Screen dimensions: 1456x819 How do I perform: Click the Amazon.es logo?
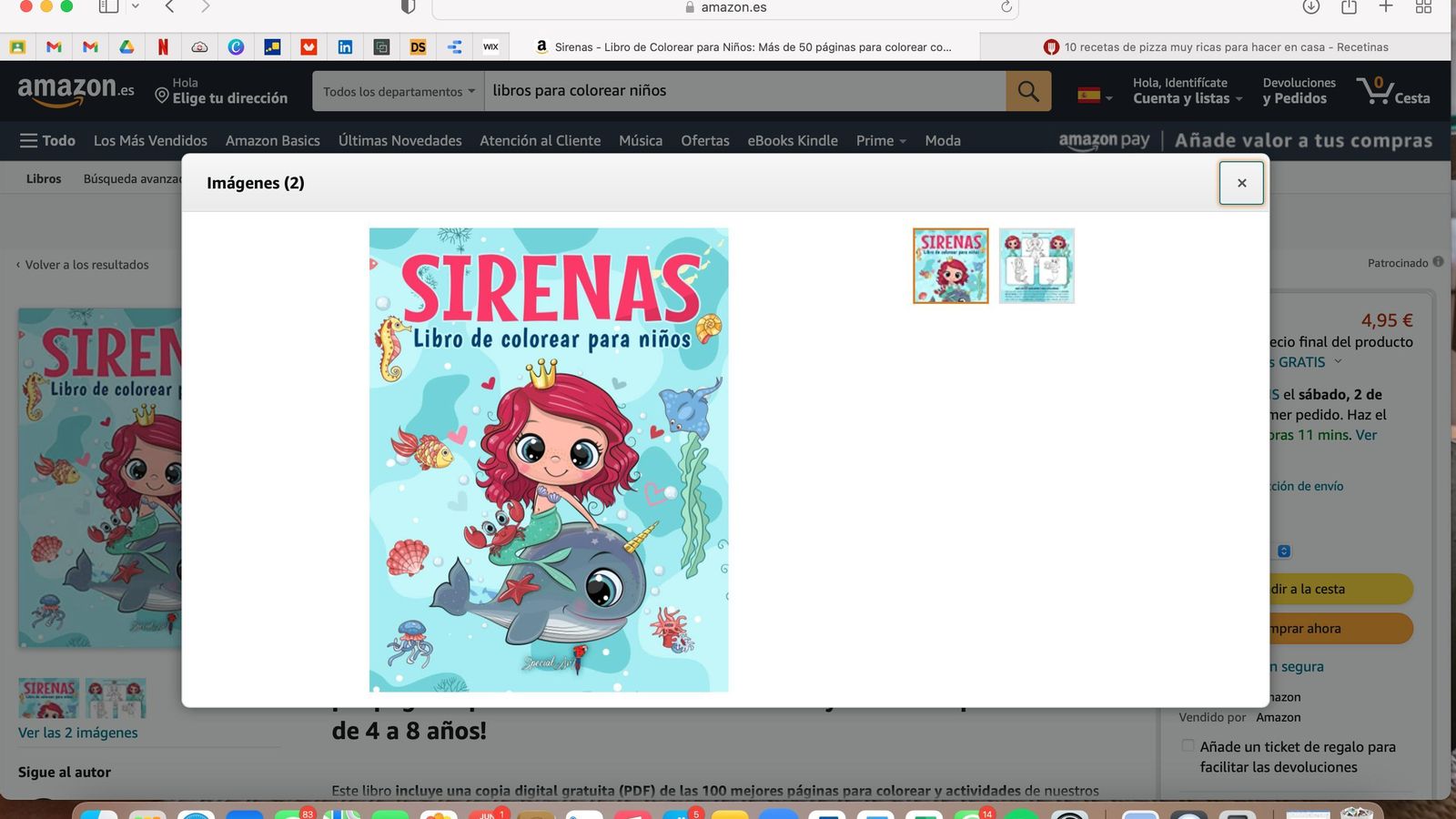click(x=73, y=89)
